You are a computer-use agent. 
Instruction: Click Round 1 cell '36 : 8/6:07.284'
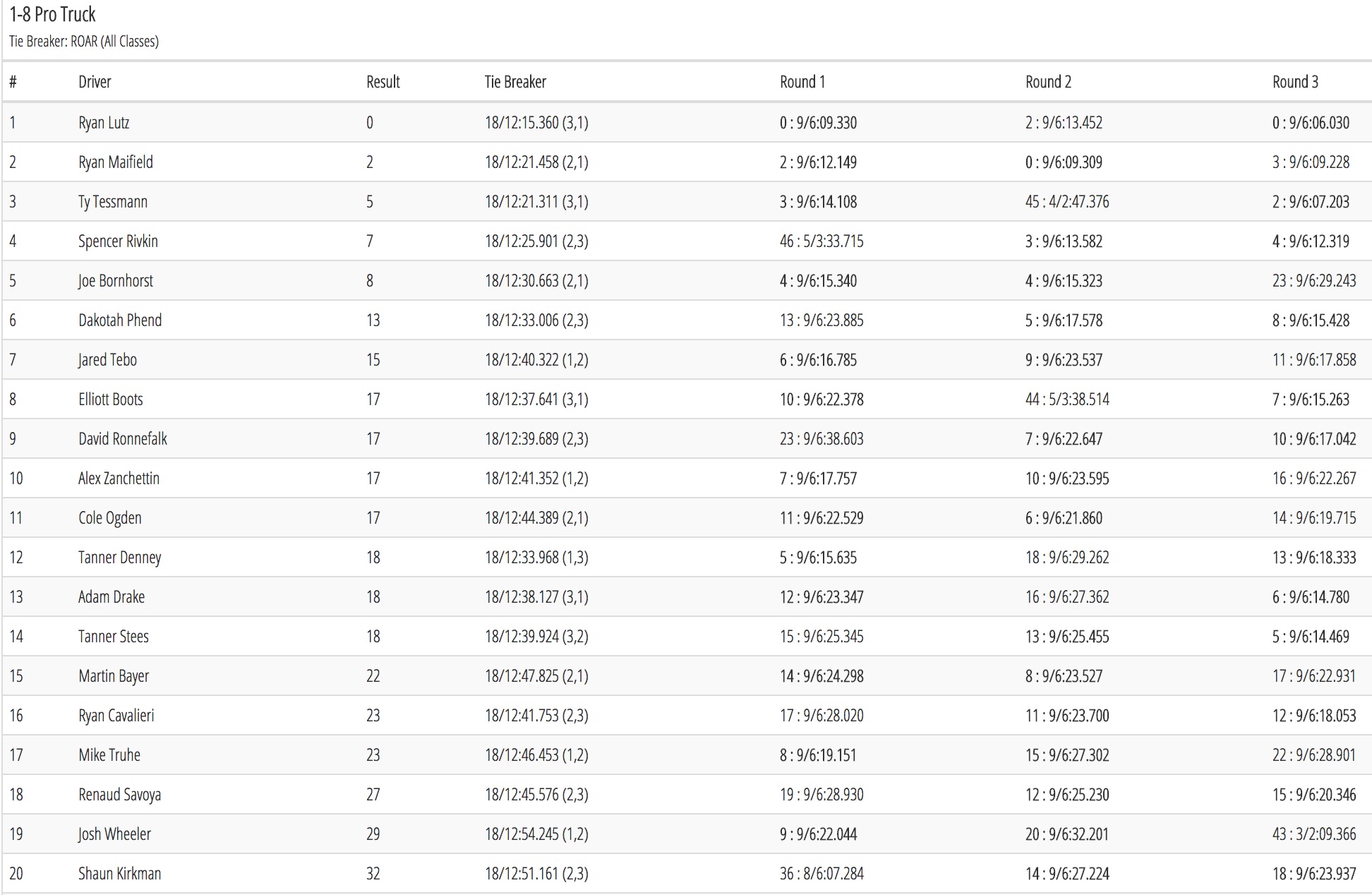coord(822,874)
